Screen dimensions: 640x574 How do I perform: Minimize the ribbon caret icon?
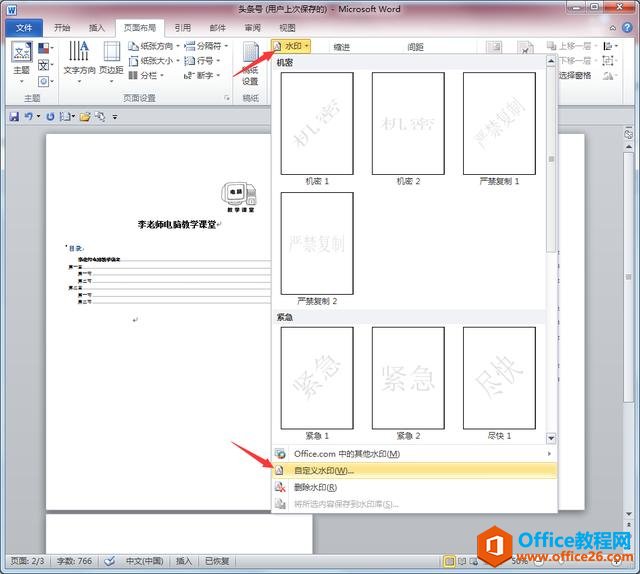tap(613, 28)
